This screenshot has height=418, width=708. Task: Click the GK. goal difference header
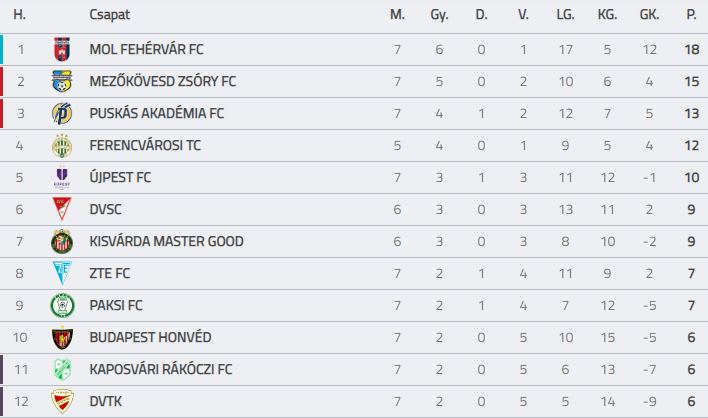[x=649, y=15]
